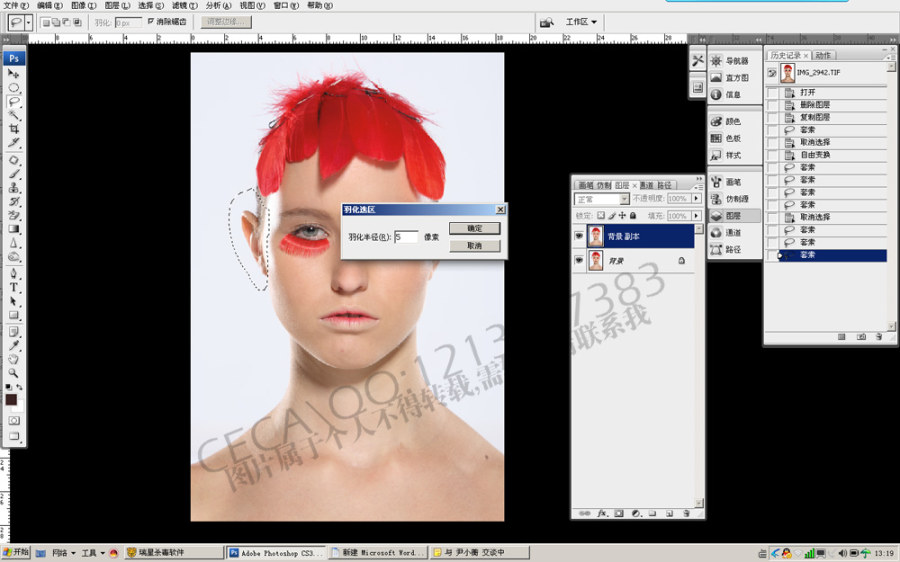
Task: Choose the Zoom tool in toolbox
Action: pos(14,373)
